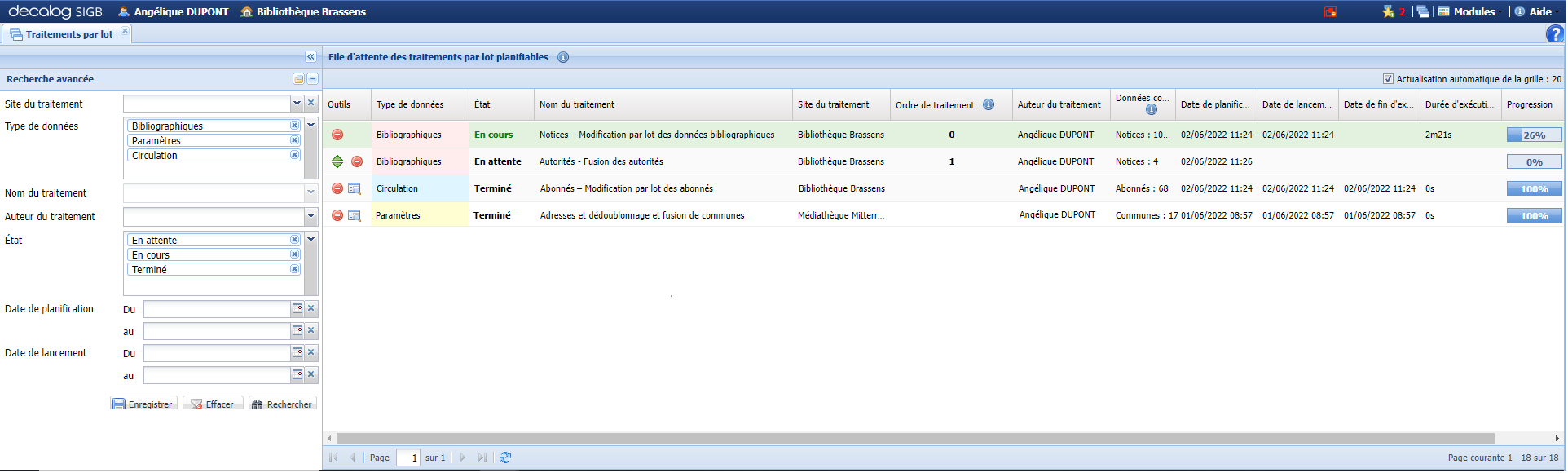The image size is (1568, 473).
Task: View report of Abonnés modification treatment
Action: point(355,188)
